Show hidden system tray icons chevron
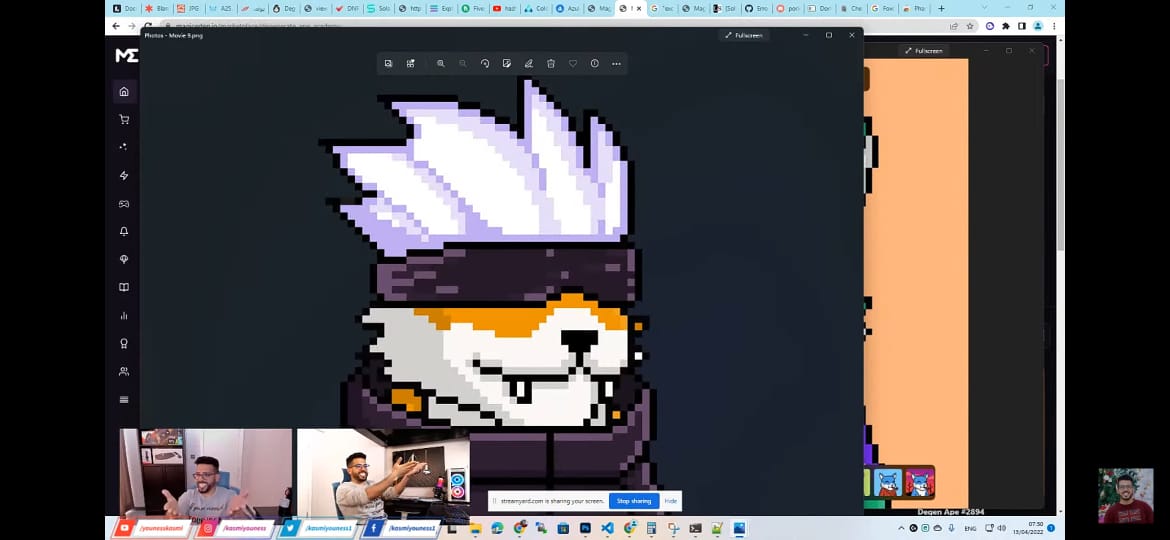Image resolution: width=1170 pixels, height=540 pixels. coord(901,528)
